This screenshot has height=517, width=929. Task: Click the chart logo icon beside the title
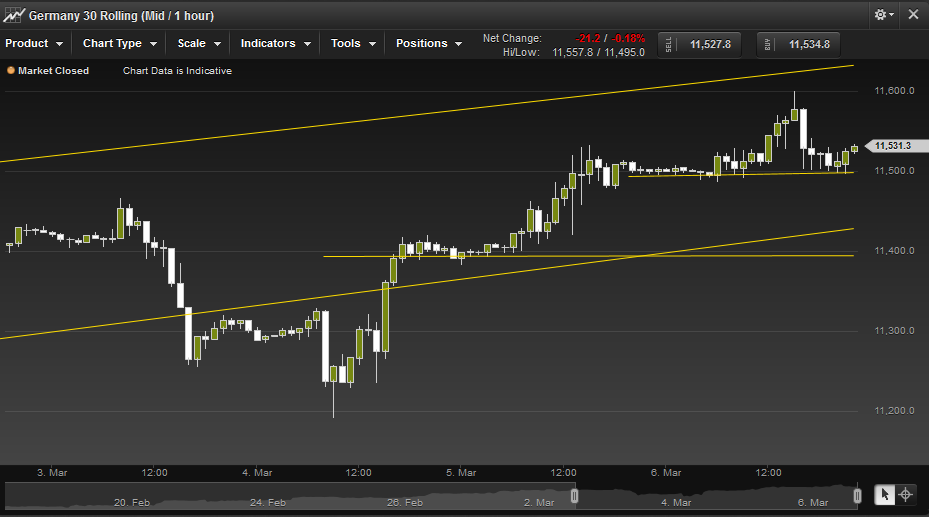(14, 15)
